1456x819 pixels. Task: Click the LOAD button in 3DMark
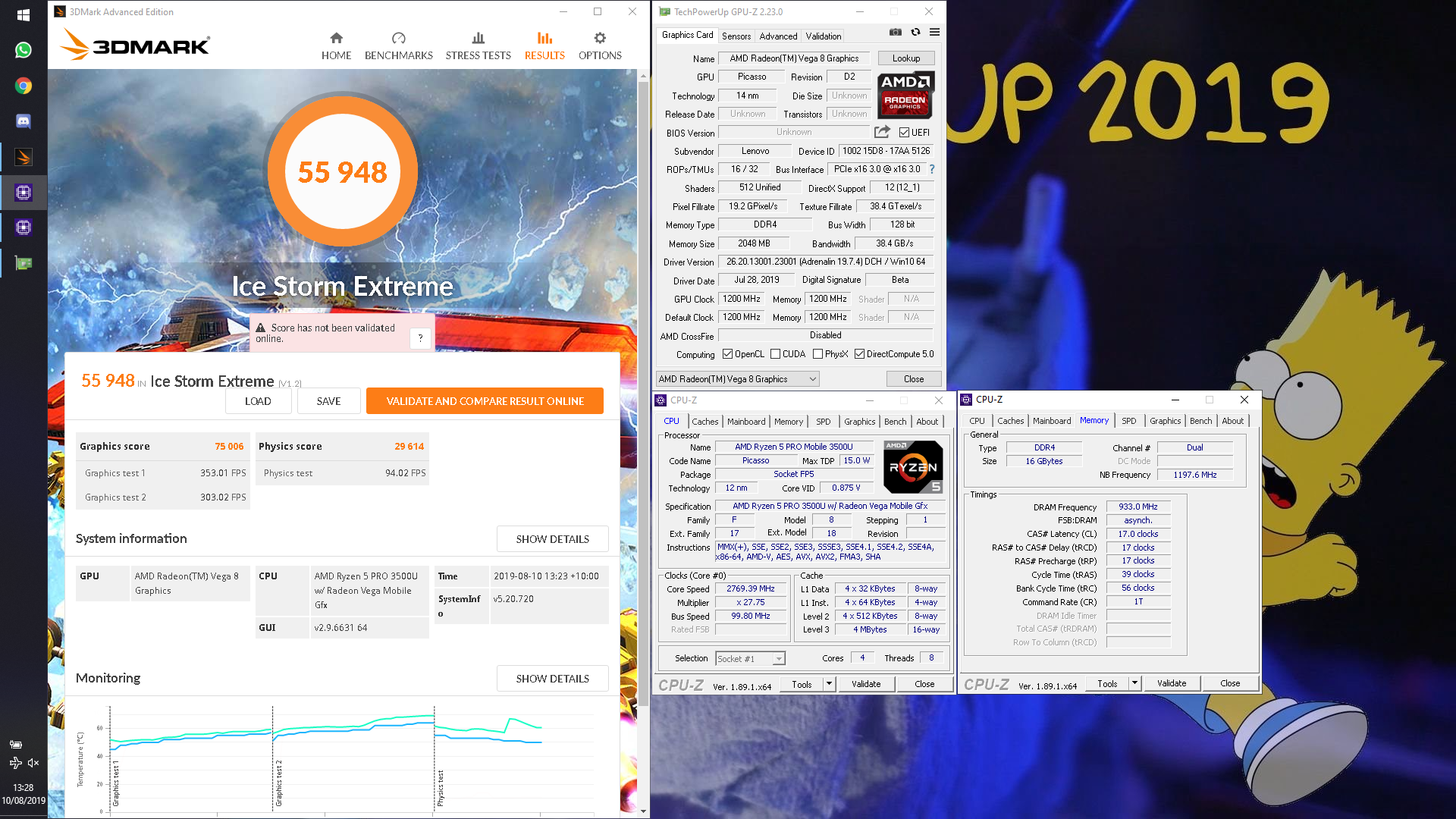(258, 401)
